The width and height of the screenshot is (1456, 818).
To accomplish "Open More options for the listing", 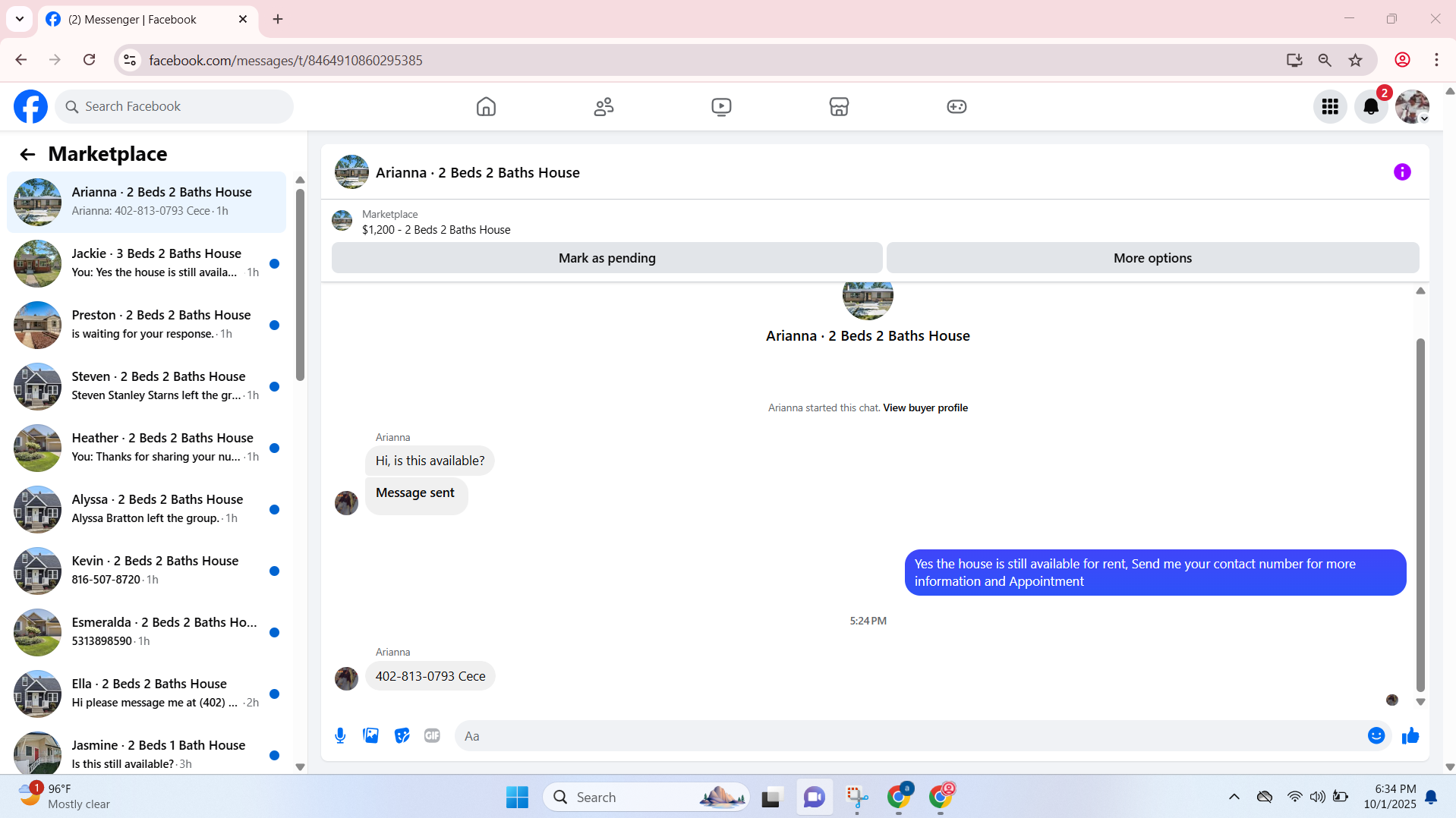I will pyautogui.click(x=1152, y=258).
